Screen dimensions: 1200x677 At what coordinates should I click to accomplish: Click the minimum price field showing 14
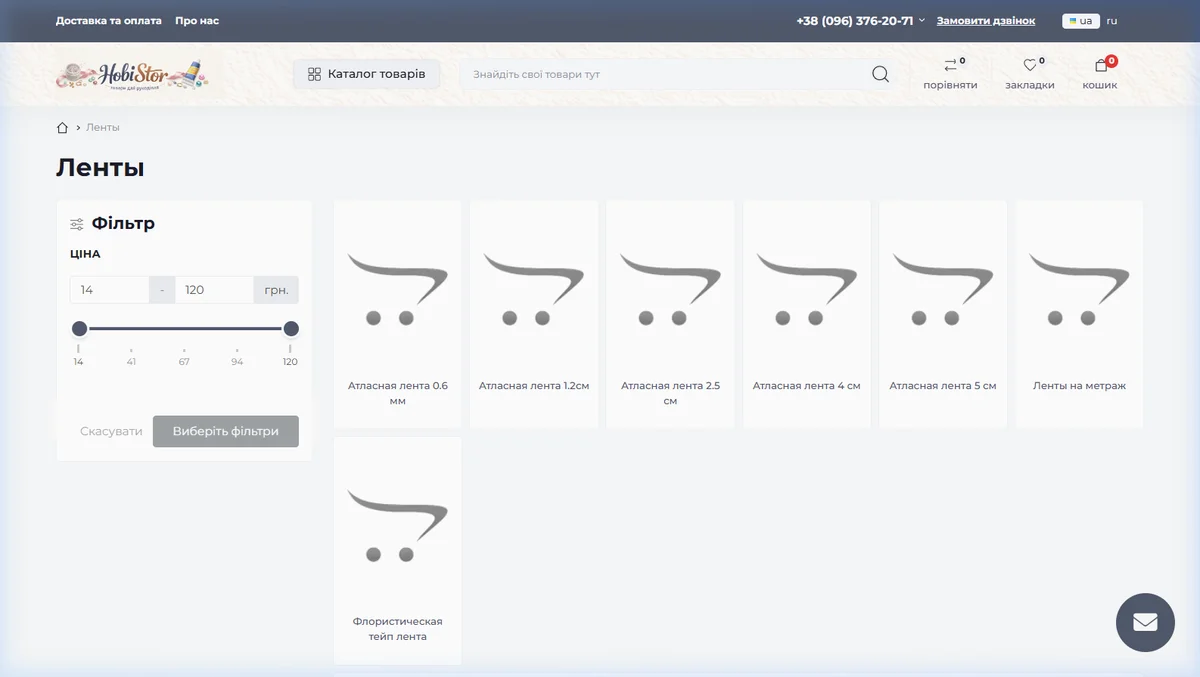click(x=110, y=290)
